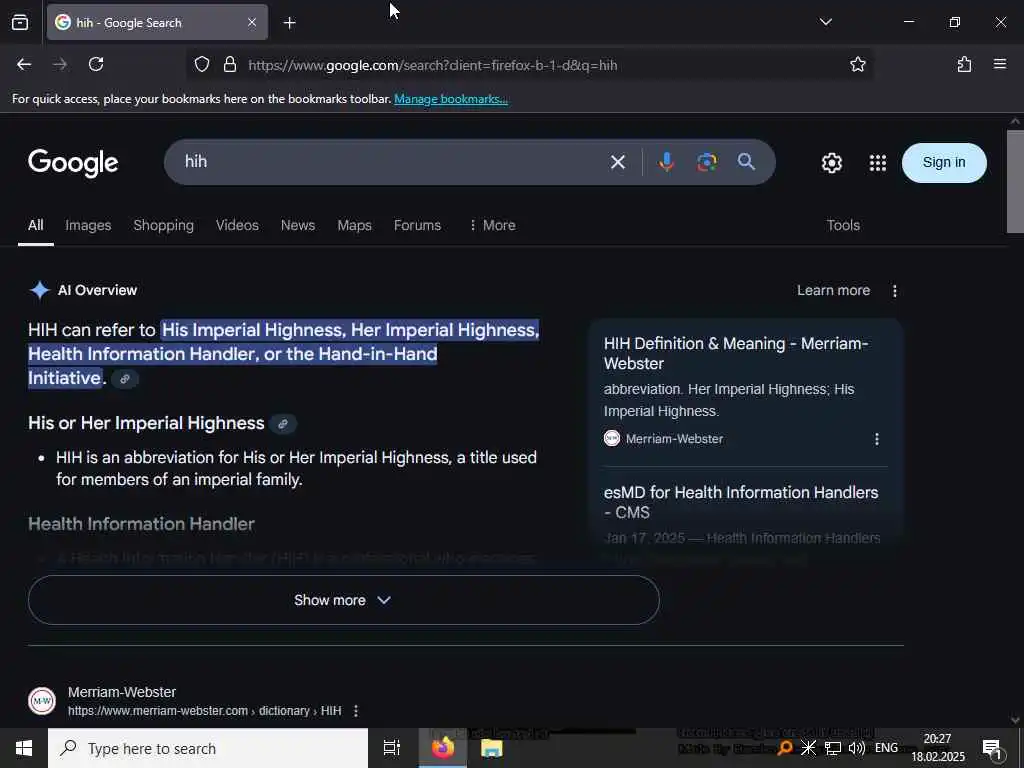
Task: Open the Google apps grid
Action: [878, 163]
